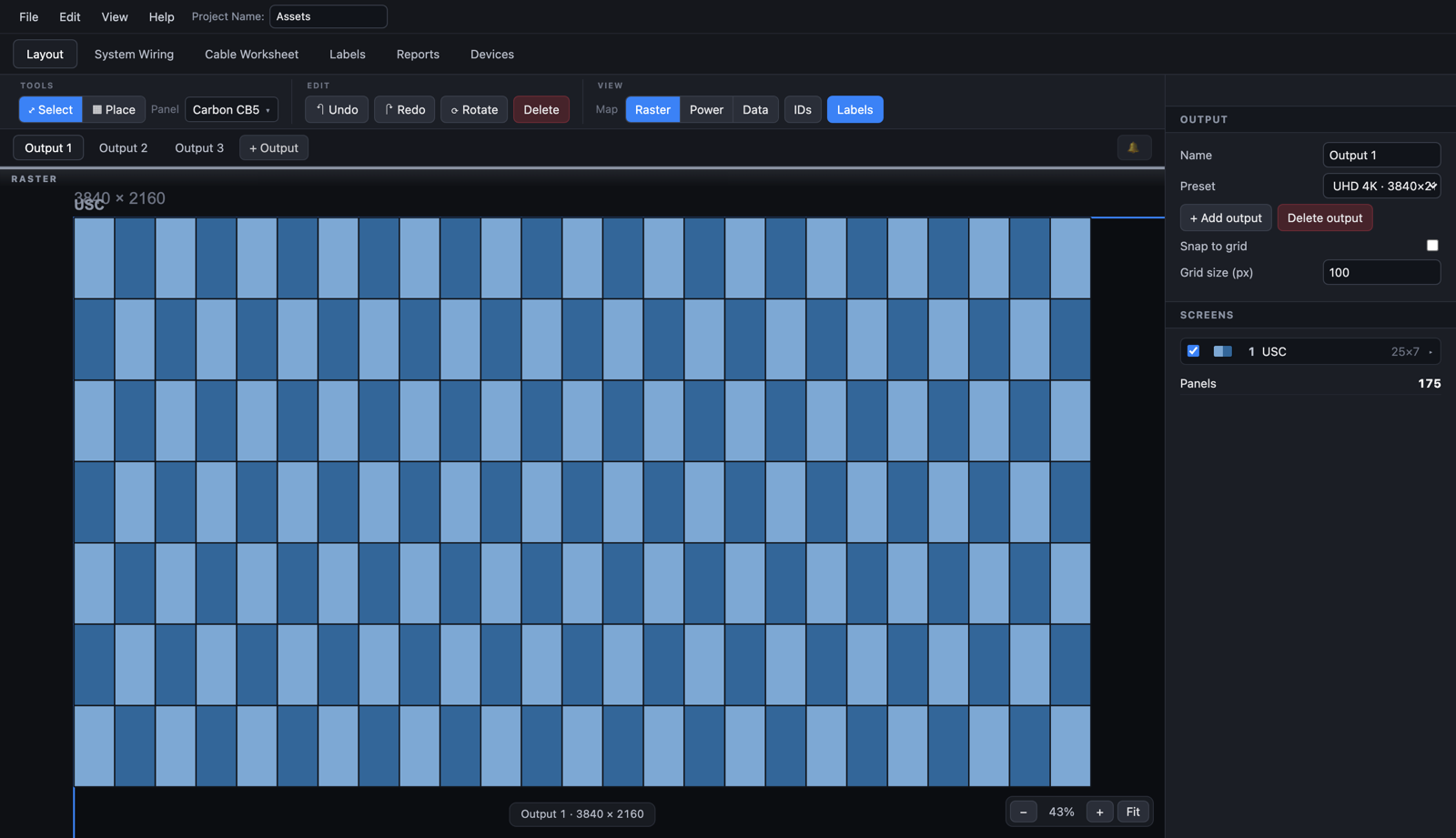Open the Help menu
Viewport: 1456px width, 838px height.
click(x=161, y=16)
